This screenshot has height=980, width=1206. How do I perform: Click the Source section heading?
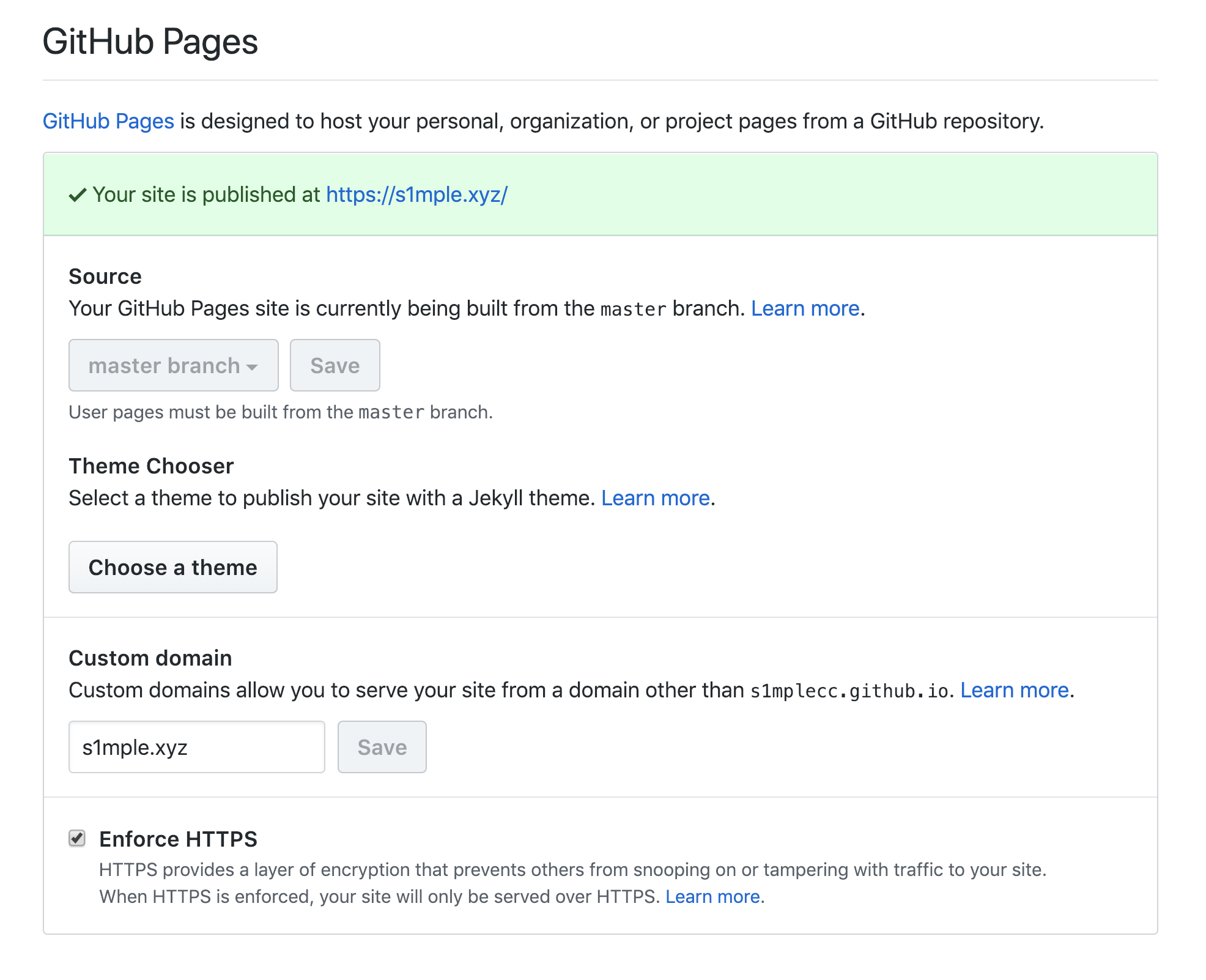point(105,277)
